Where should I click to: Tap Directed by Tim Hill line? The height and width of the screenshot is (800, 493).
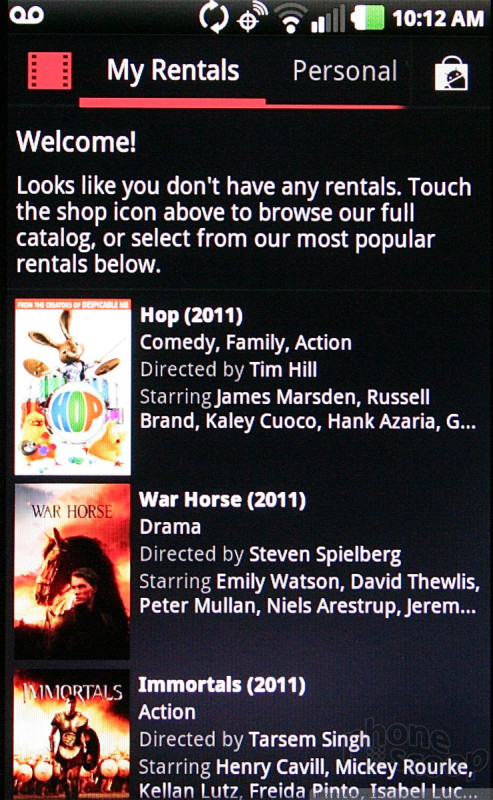[x=229, y=369]
